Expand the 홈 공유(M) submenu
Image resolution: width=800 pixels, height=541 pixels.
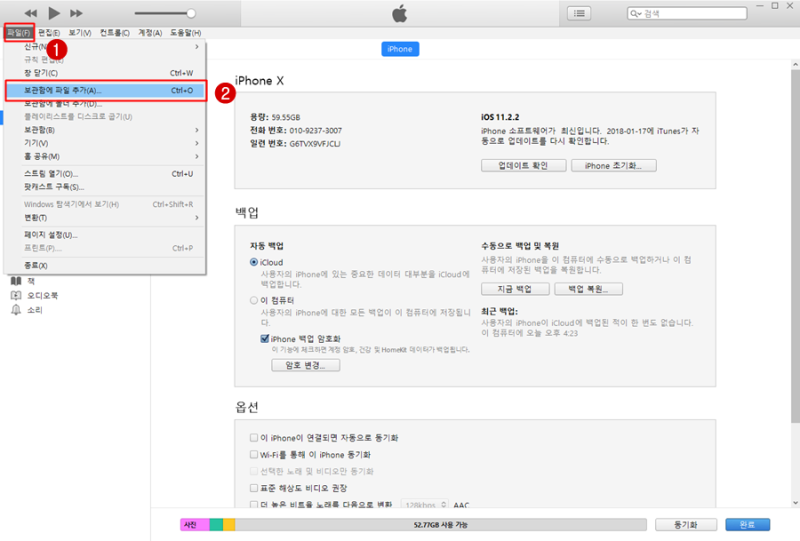tap(106, 156)
